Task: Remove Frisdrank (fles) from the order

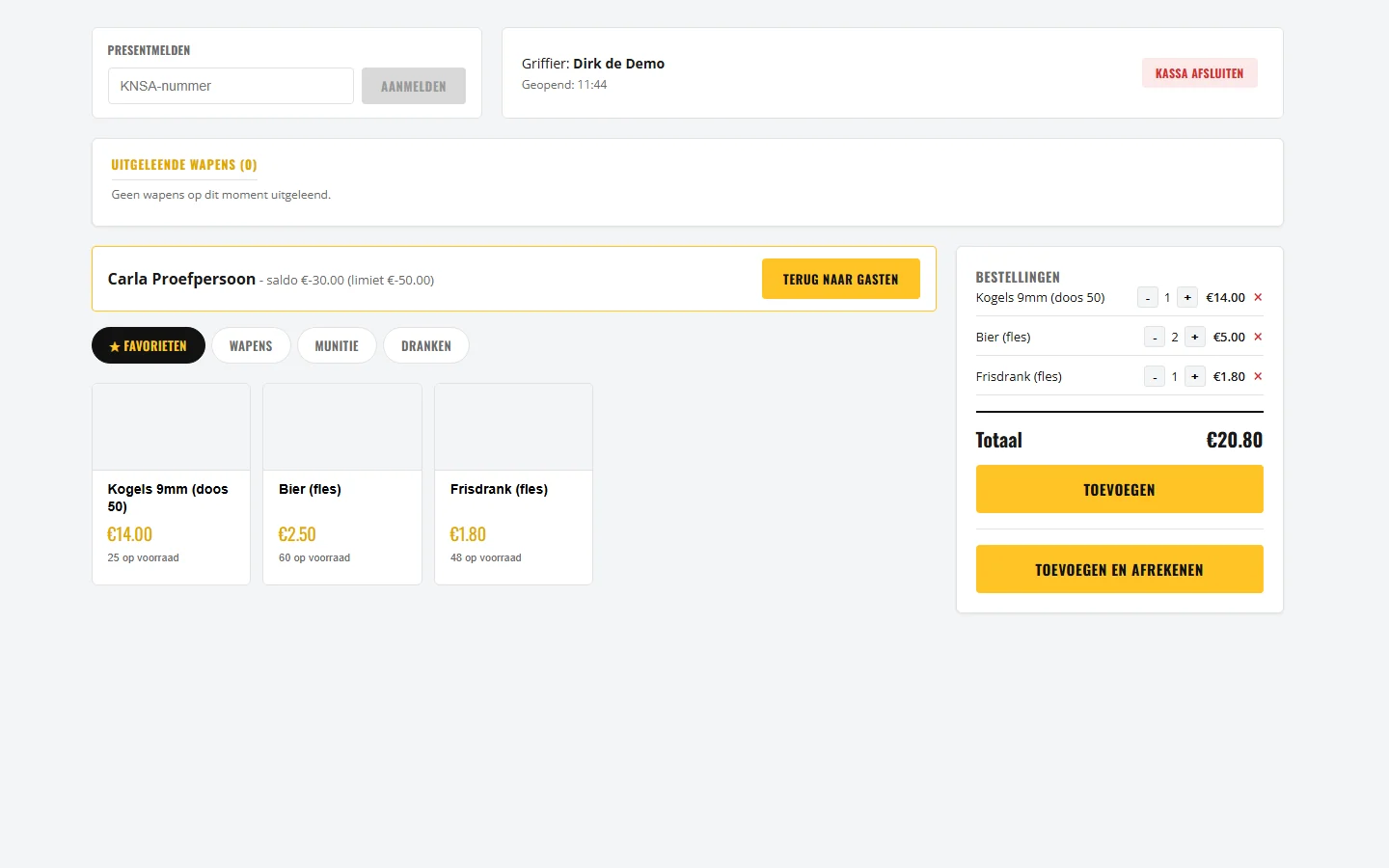Action: click(x=1258, y=376)
